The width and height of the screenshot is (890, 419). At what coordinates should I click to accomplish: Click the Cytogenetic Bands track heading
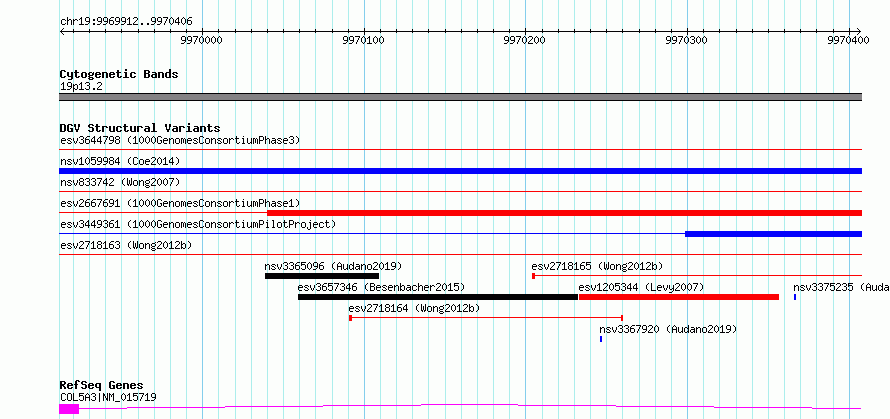point(119,74)
